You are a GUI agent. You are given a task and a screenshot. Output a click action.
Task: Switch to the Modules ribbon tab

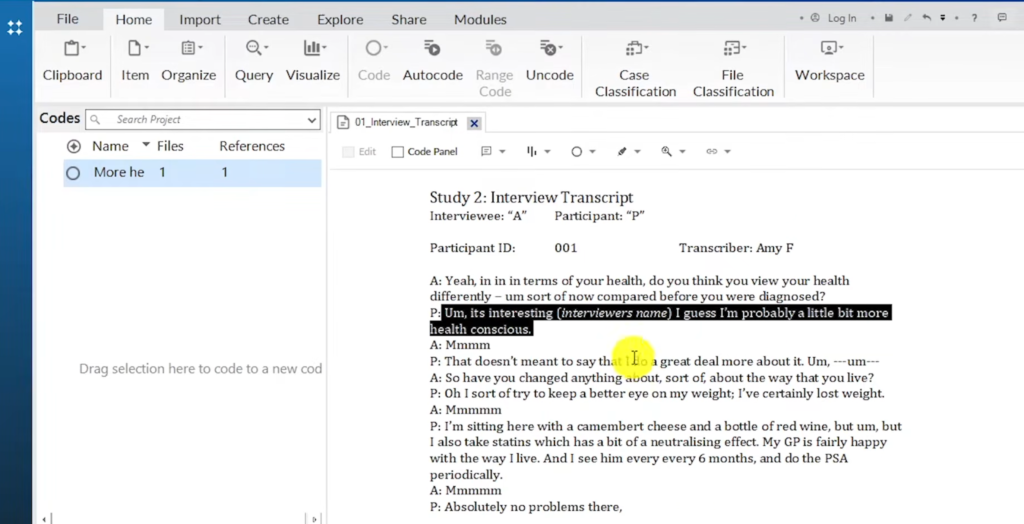[x=480, y=20]
